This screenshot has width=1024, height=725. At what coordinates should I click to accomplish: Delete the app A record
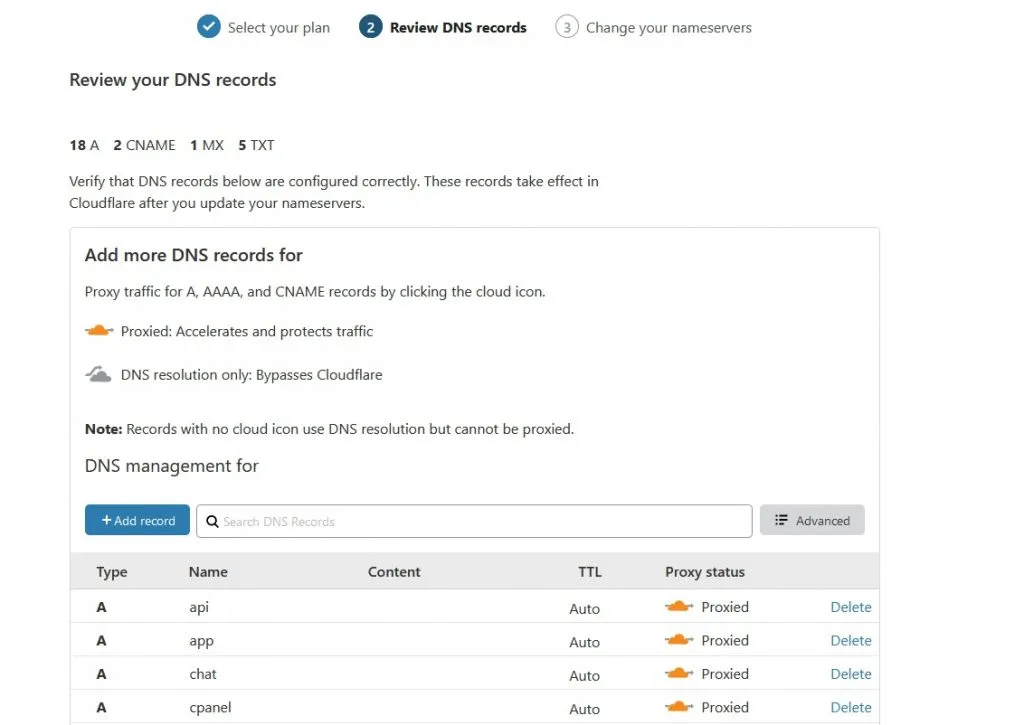(850, 640)
